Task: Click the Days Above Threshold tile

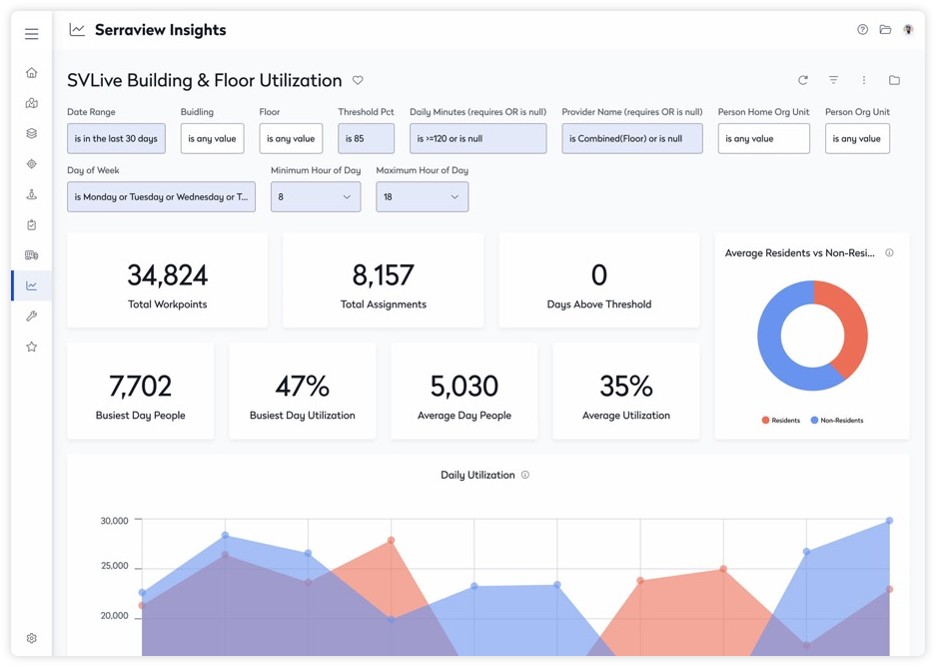Action: pos(599,280)
